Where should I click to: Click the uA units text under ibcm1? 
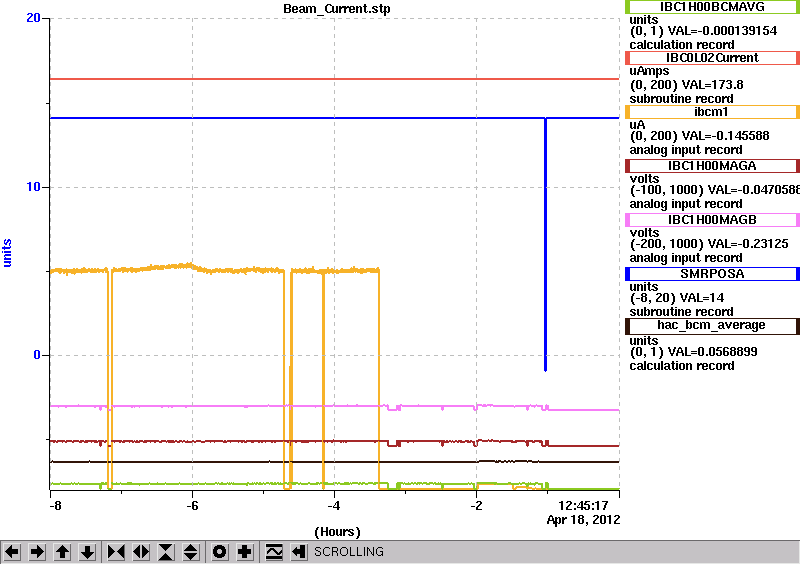tap(637, 125)
